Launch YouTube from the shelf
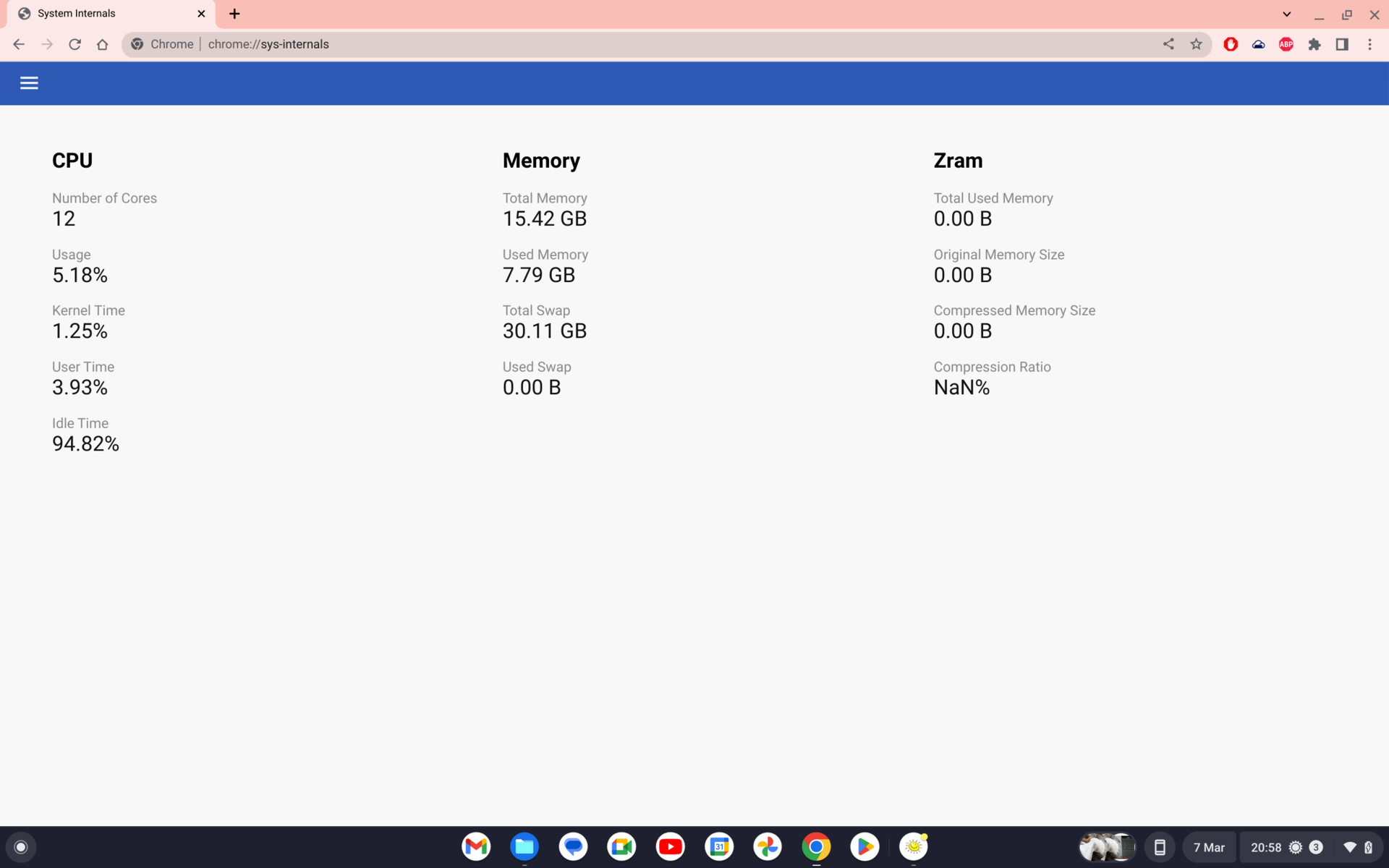 [x=670, y=846]
